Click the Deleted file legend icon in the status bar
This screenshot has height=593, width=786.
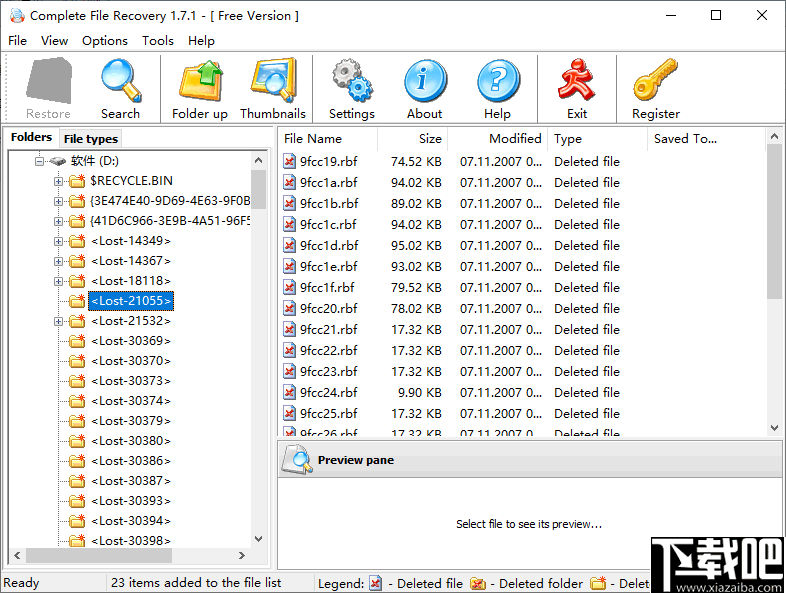point(375,583)
